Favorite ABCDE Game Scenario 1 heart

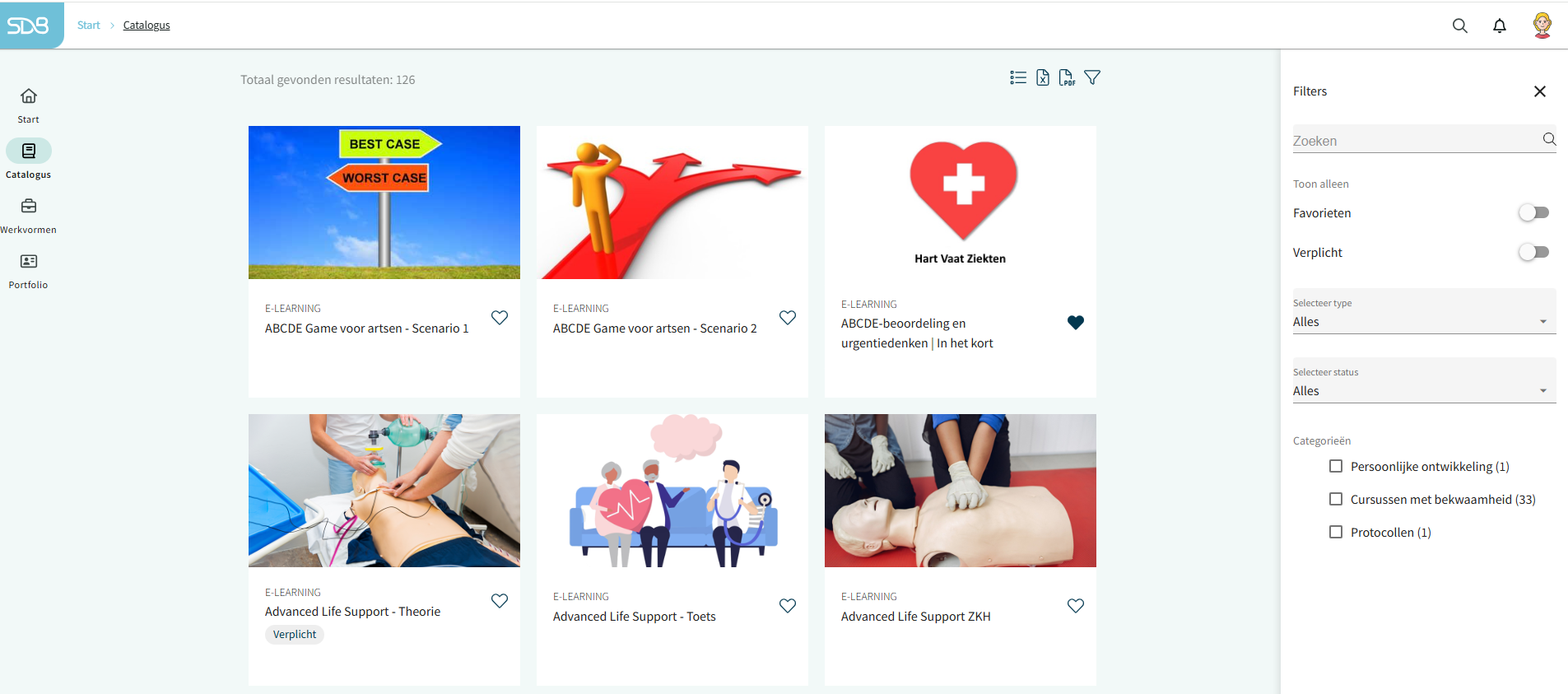click(500, 318)
